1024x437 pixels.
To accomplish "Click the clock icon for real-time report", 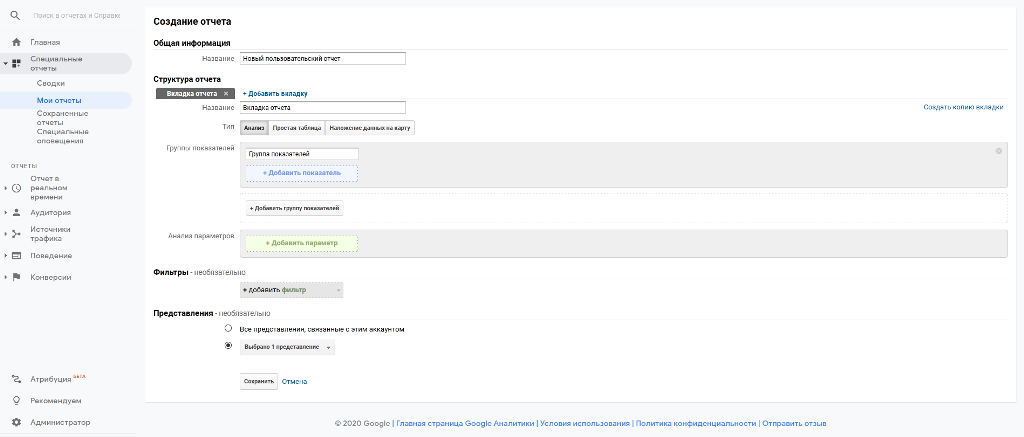I will click(x=16, y=188).
